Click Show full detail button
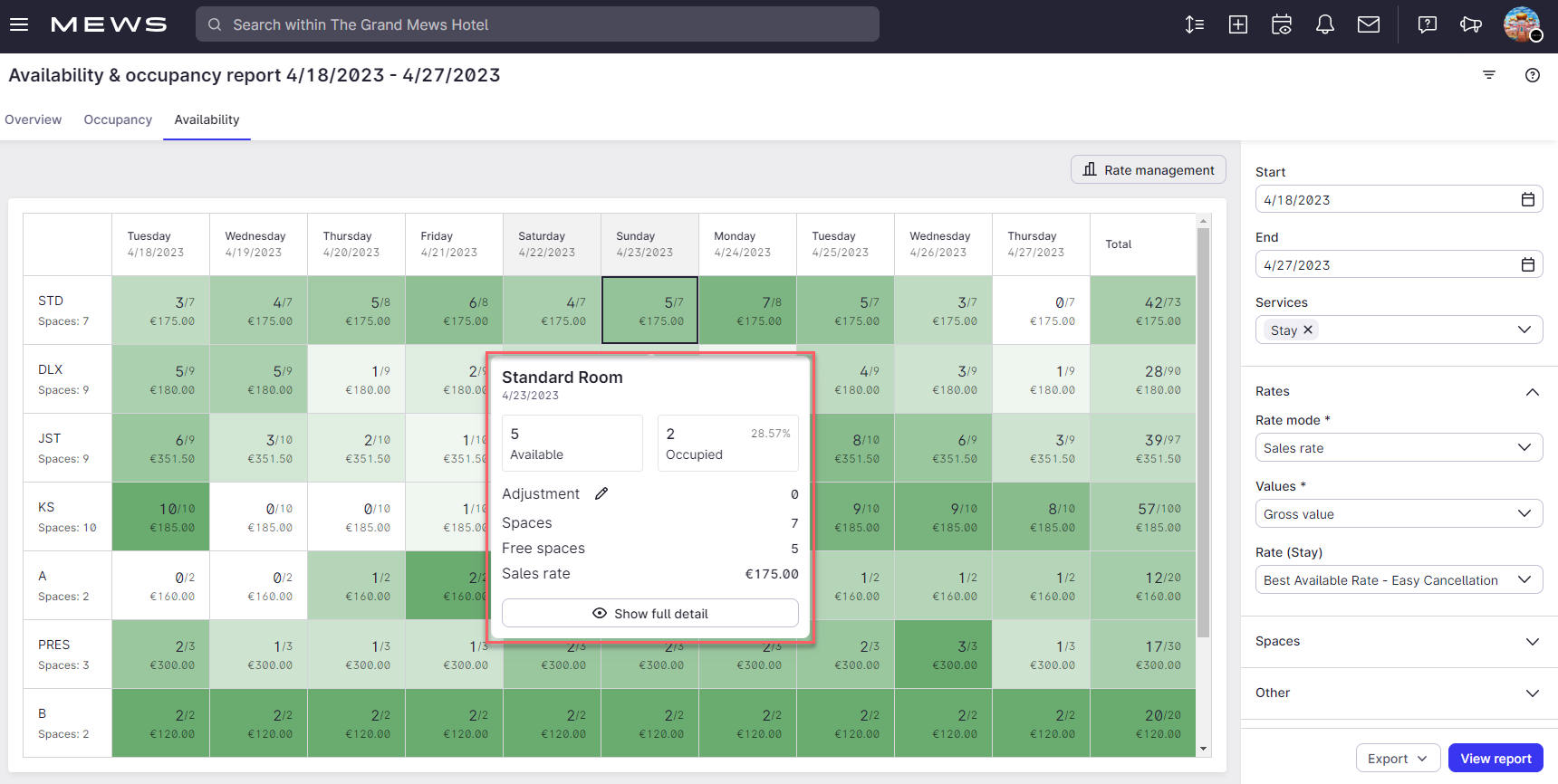Viewport: 1558px width, 784px height. (x=649, y=613)
